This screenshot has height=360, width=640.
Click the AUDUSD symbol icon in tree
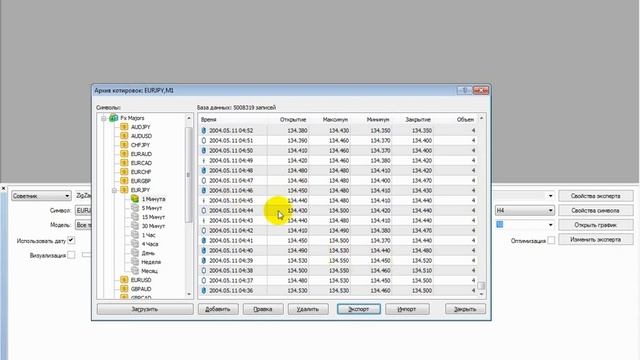pos(124,136)
